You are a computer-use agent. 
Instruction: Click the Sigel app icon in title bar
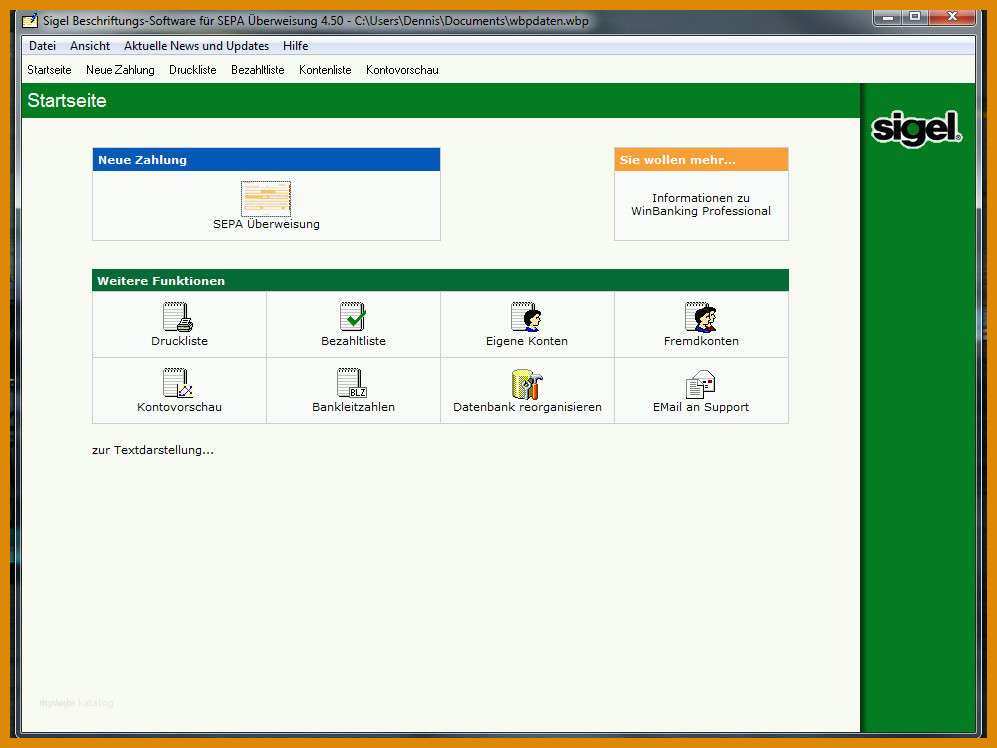[x=30, y=21]
